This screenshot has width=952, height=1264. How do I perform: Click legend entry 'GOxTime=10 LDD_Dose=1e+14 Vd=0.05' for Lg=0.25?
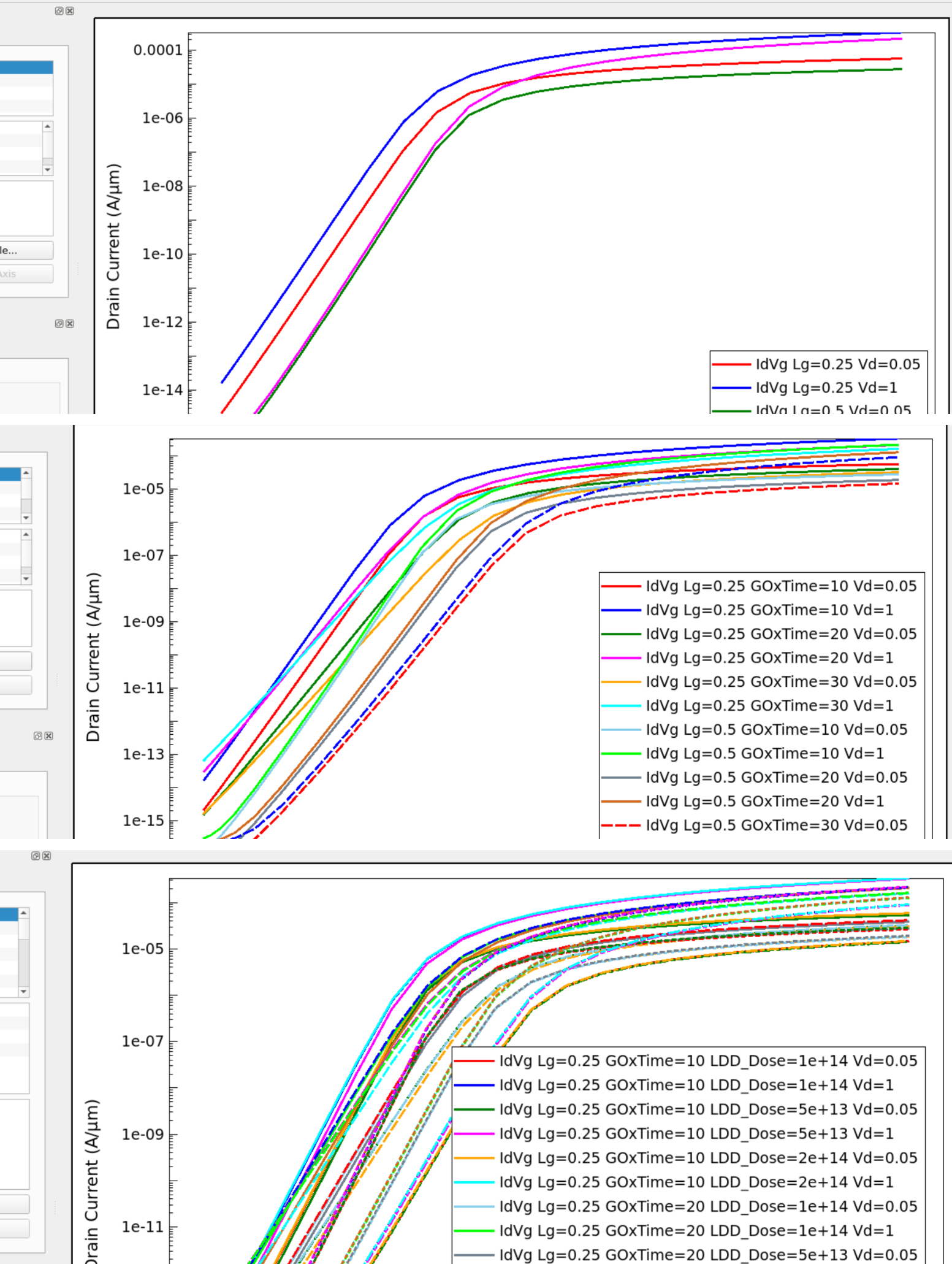click(708, 1061)
